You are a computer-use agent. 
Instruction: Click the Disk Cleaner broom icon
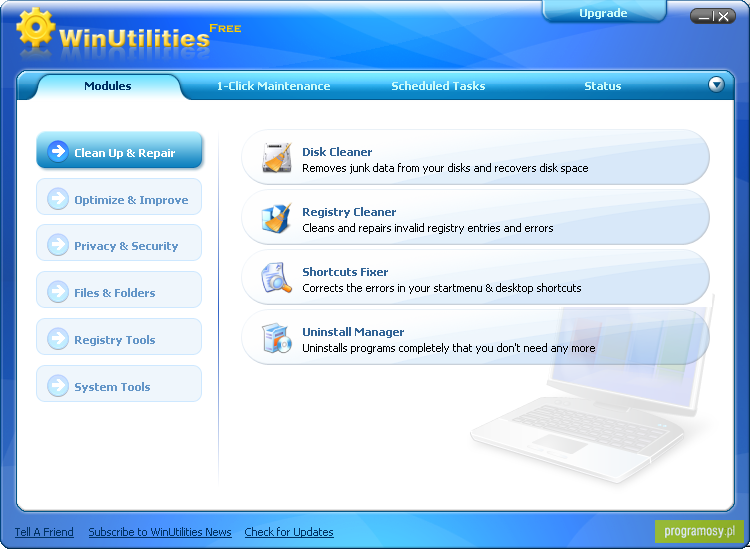[x=277, y=157]
